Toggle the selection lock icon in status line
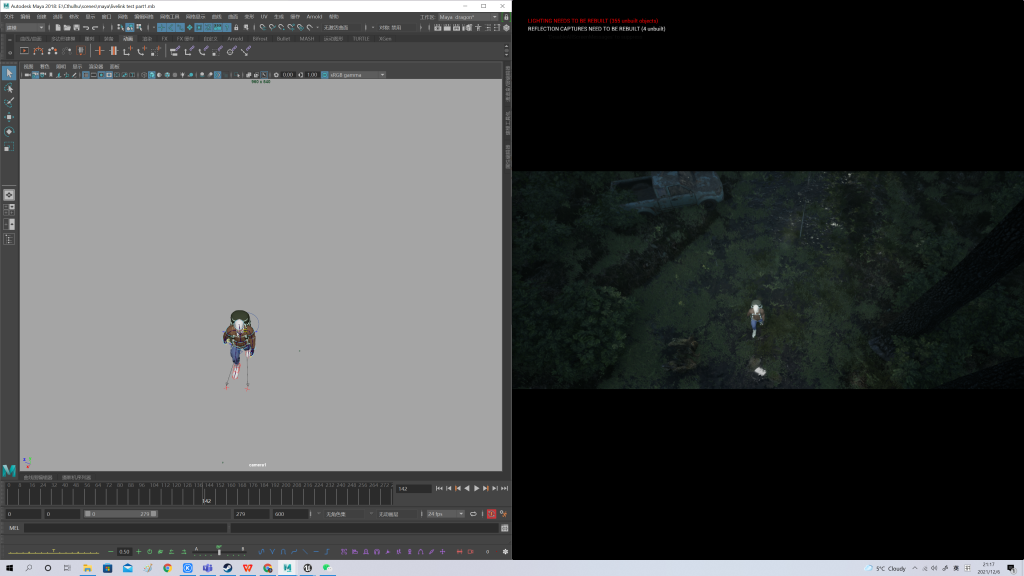 (x=236, y=27)
